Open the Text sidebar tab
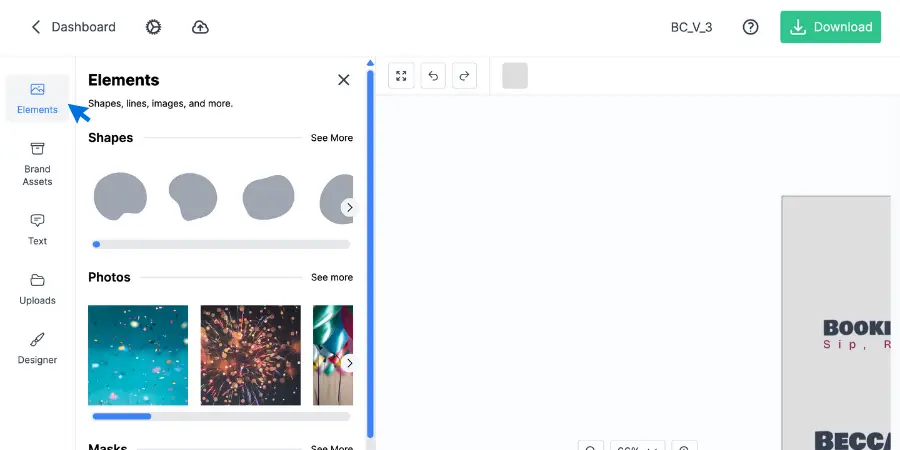This screenshot has height=450, width=900. [x=37, y=230]
